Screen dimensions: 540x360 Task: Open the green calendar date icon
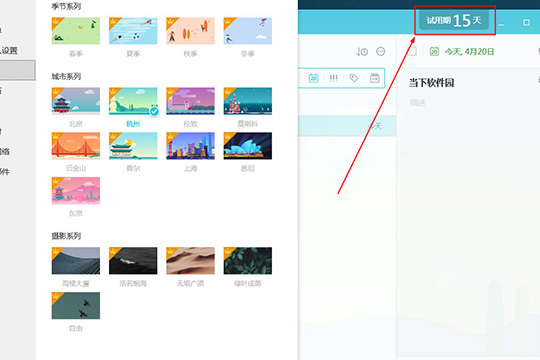tap(434, 52)
